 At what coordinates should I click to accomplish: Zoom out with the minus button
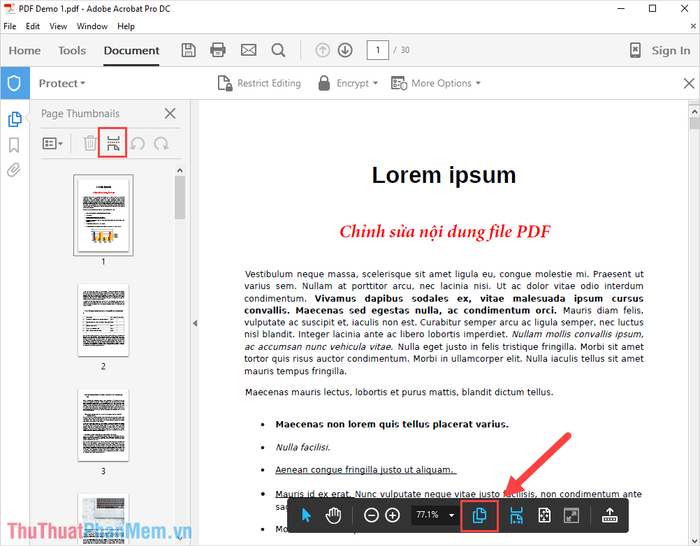(x=371, y=515)
